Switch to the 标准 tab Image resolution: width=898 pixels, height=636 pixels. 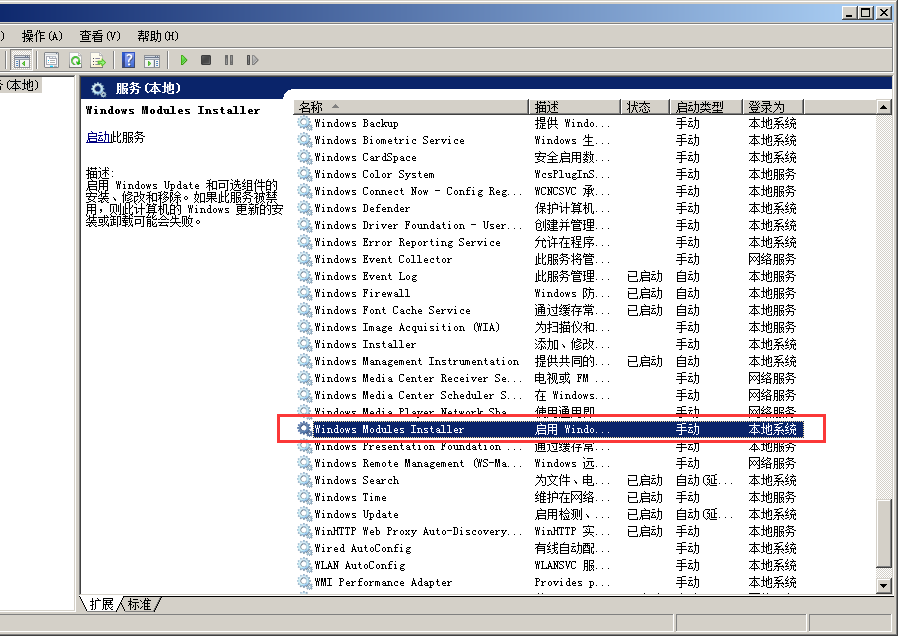(x=140, y=604)
